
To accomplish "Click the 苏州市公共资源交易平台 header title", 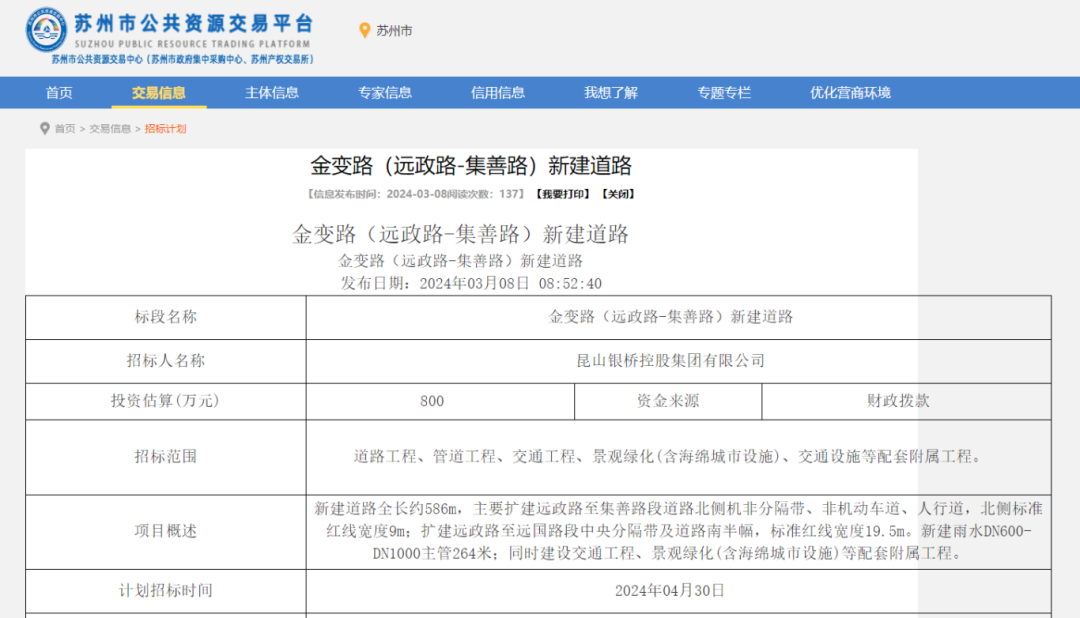I will [x=193, y=23].
